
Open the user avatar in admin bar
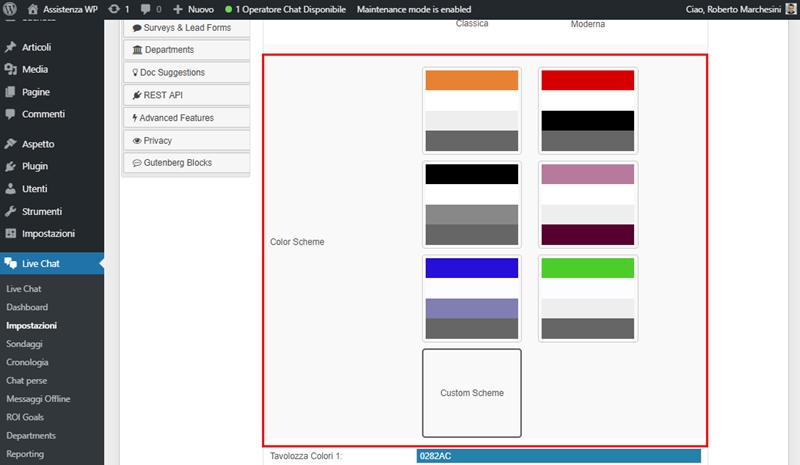[x=791, y=9]
